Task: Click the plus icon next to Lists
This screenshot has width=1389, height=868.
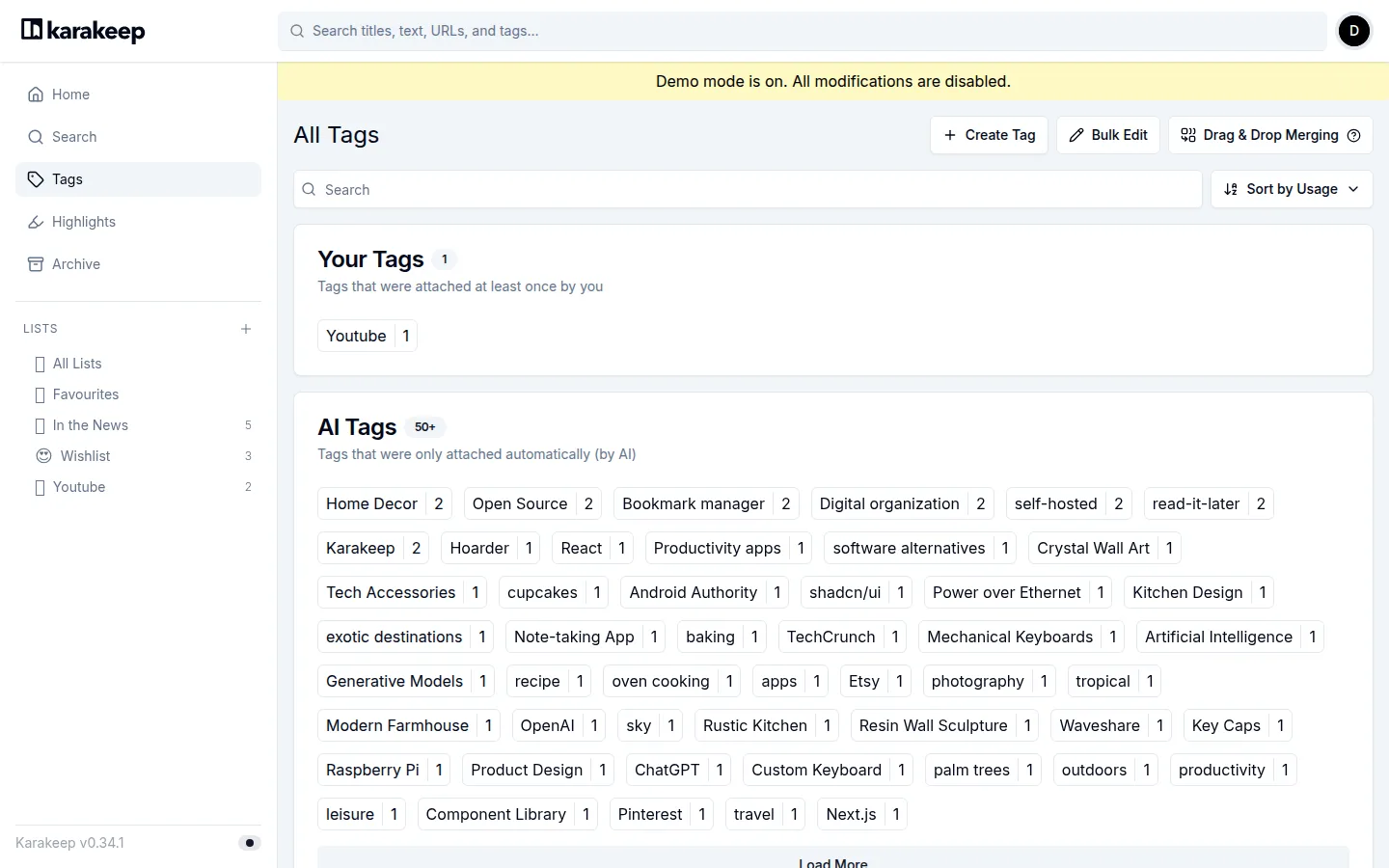Action: tap(246, 329)
